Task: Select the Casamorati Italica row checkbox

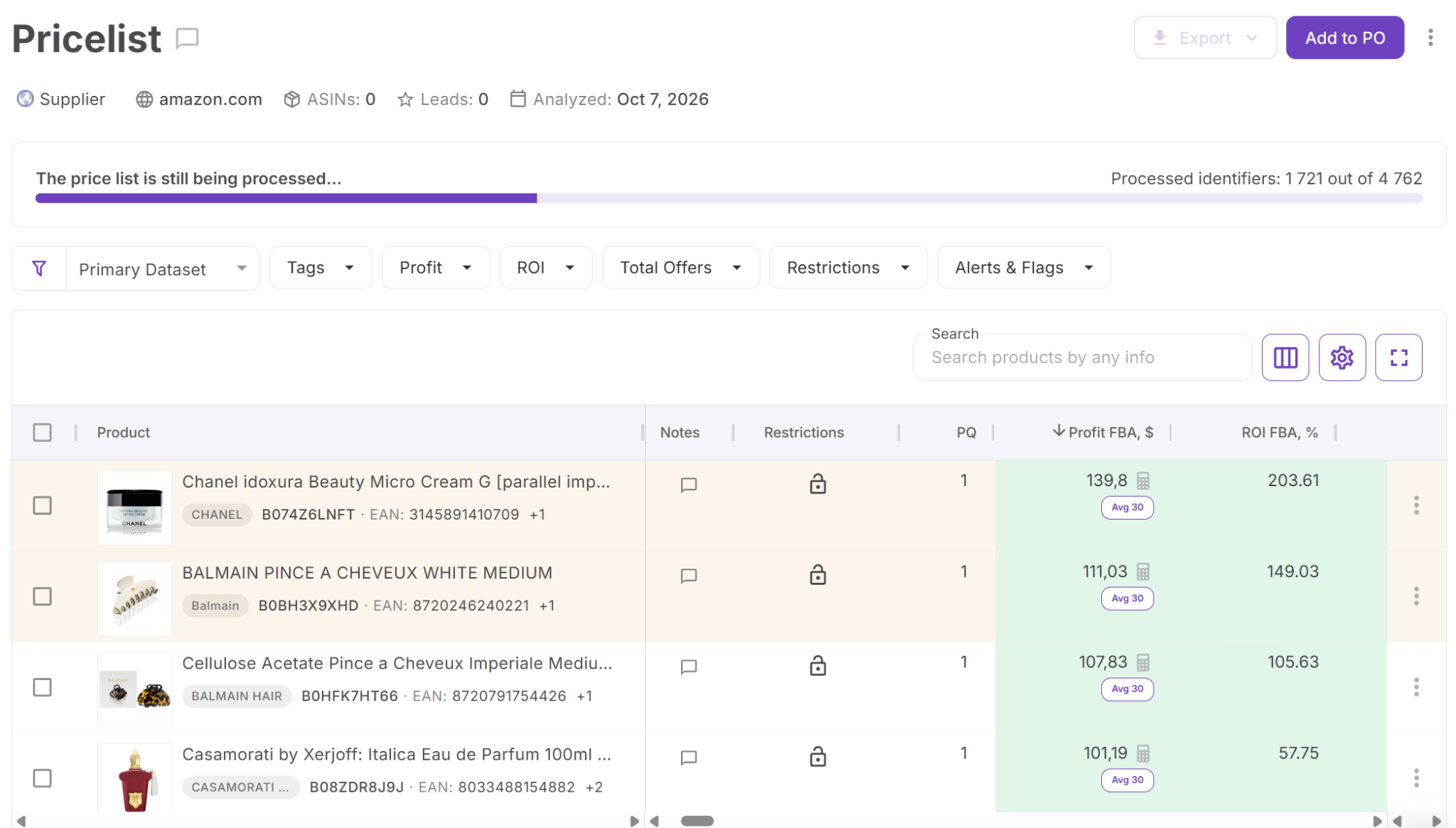Action: coord(43,778)
